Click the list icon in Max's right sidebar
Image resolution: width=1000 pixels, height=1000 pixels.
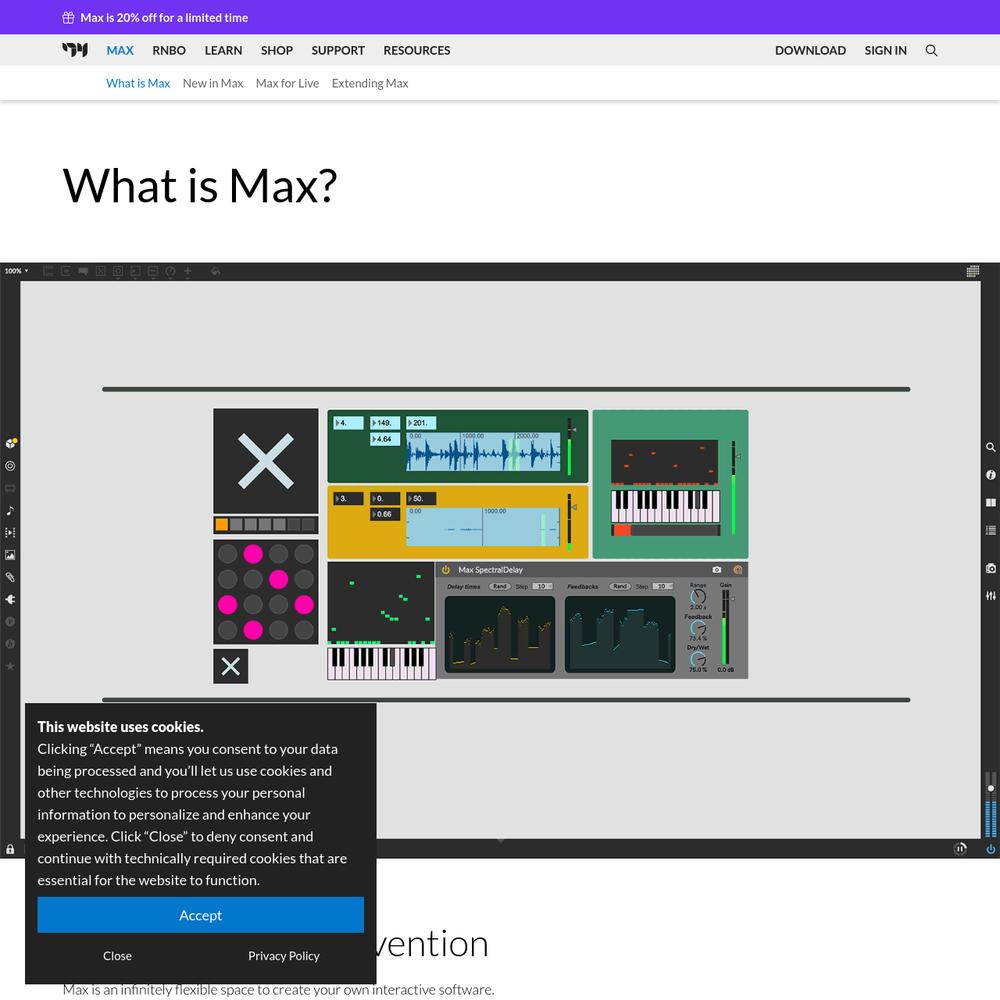pyautogui.click(x=990, y=530)
